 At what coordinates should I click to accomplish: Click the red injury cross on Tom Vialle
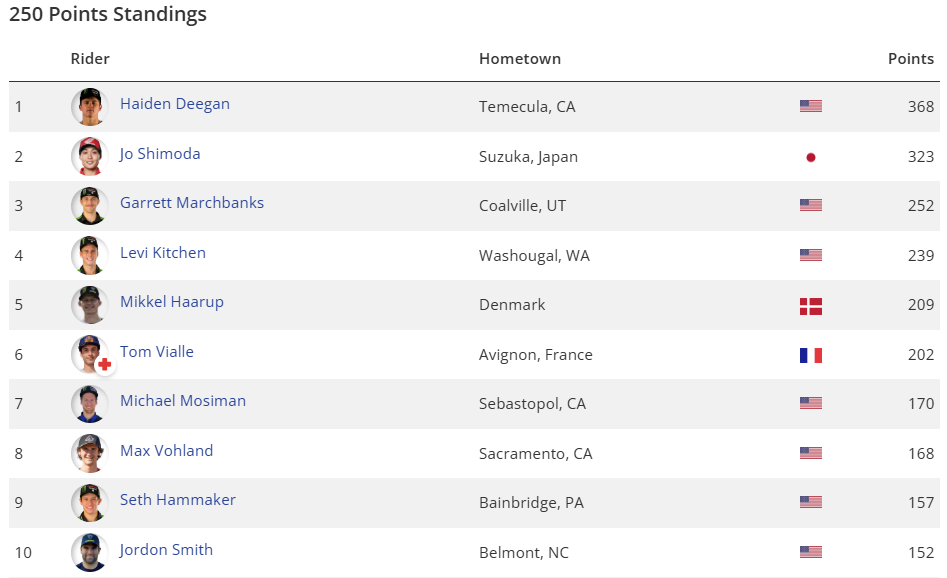(x=104, y=365)
